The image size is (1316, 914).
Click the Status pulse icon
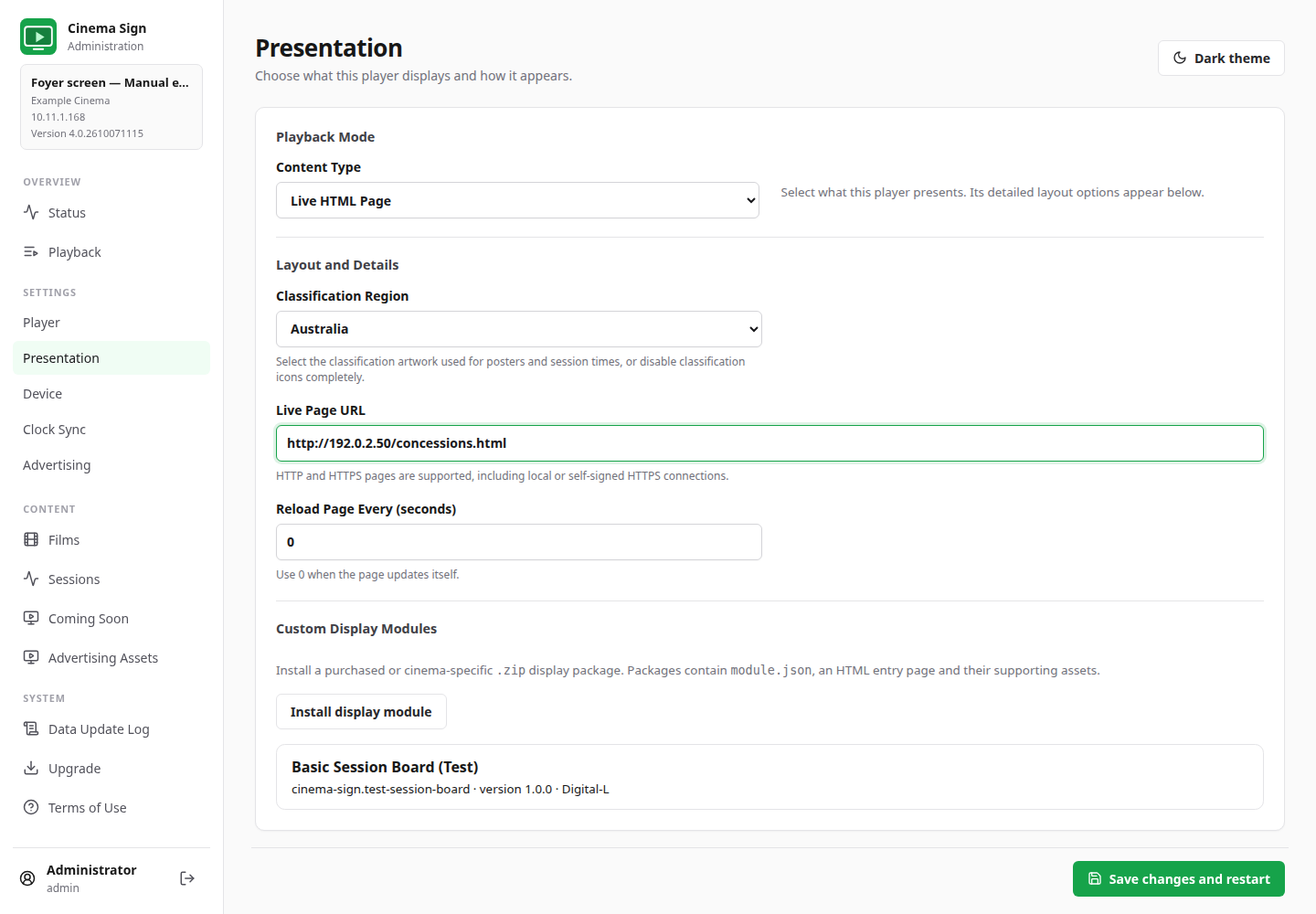tap(31, 212)
